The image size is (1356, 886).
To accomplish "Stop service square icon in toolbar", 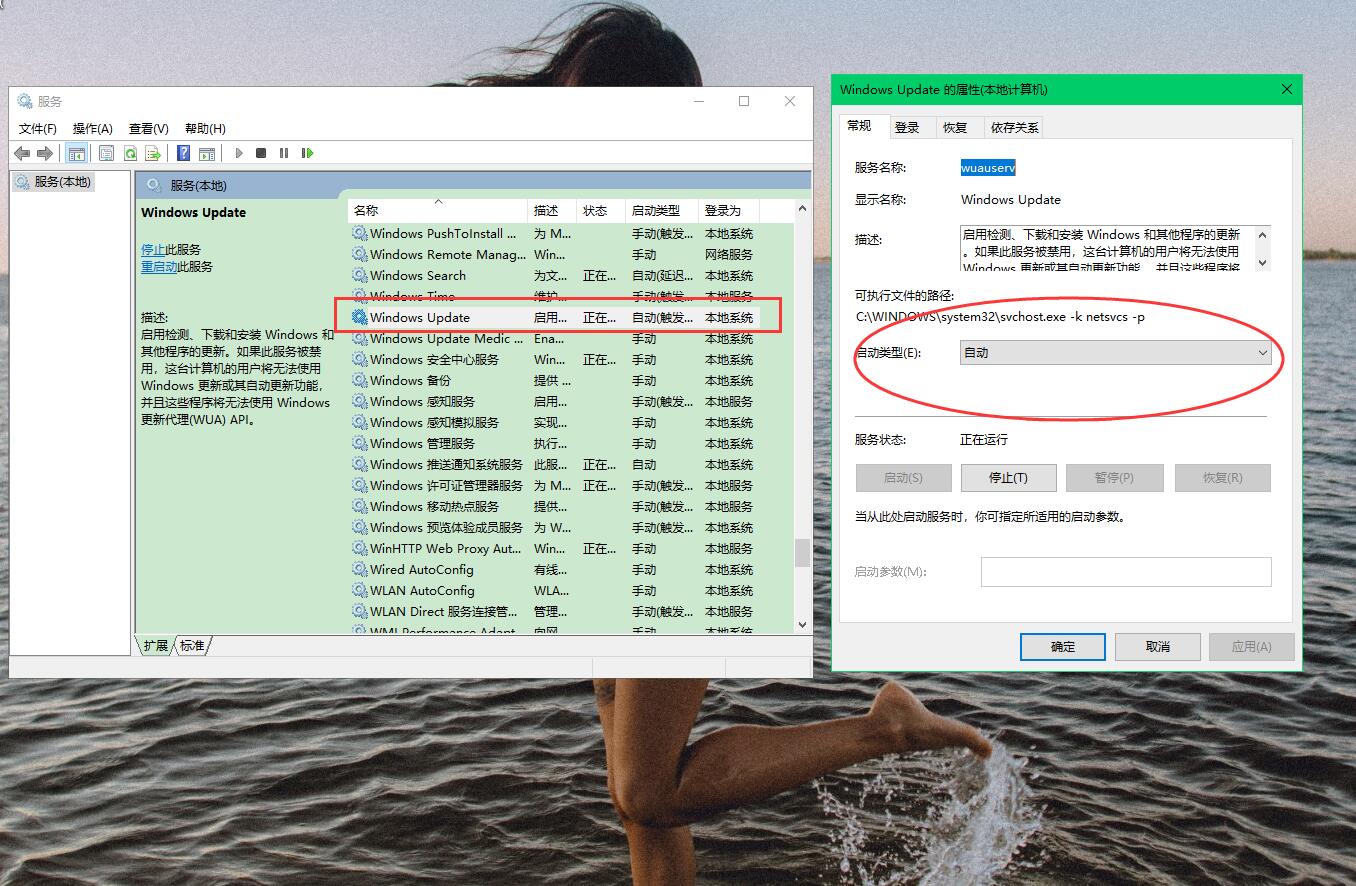I will [x=261, y=153].
